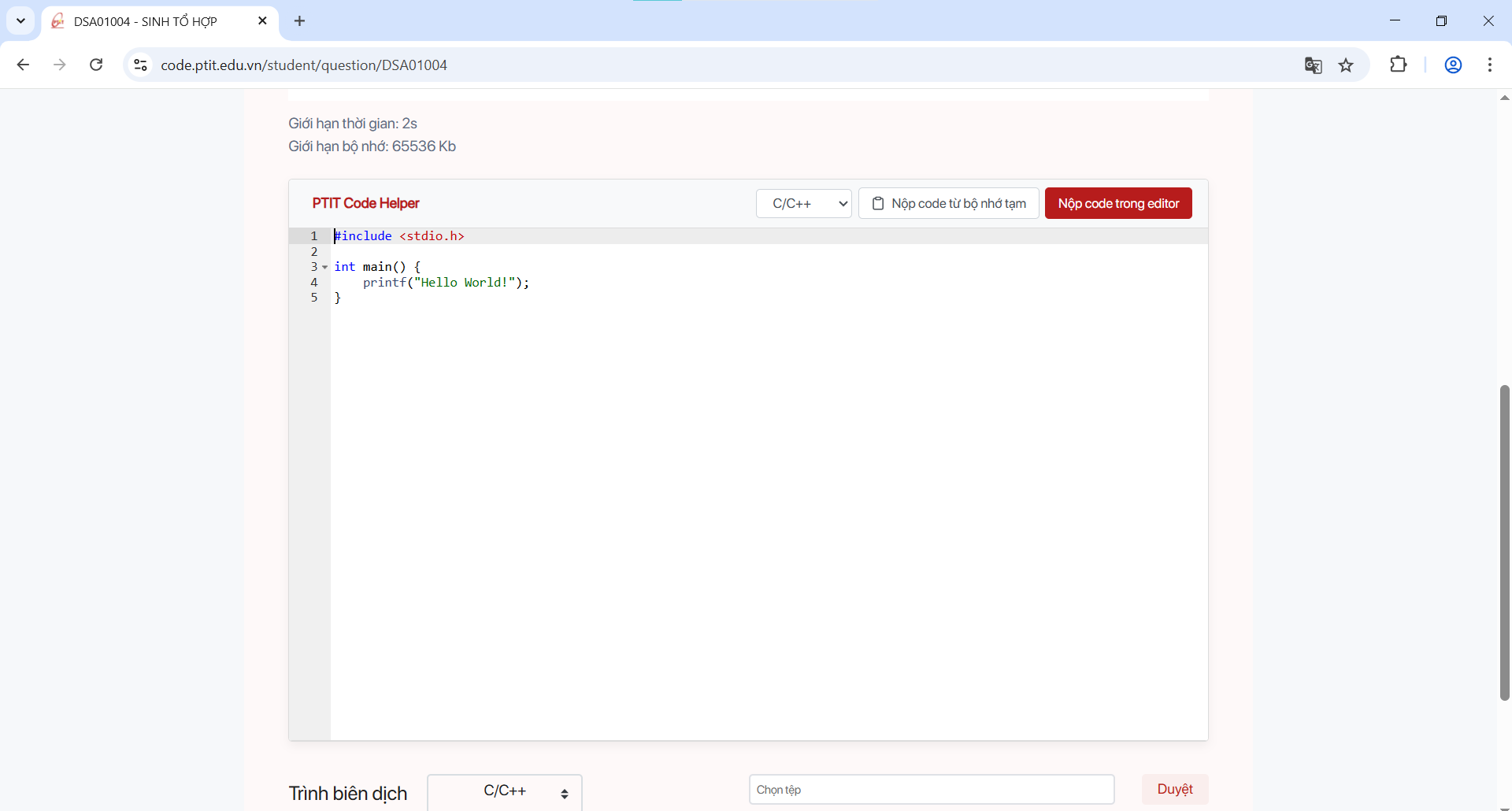The image size is (1512, 811).
Task: Click the browser back arrow icon
Action: (23, 65)
